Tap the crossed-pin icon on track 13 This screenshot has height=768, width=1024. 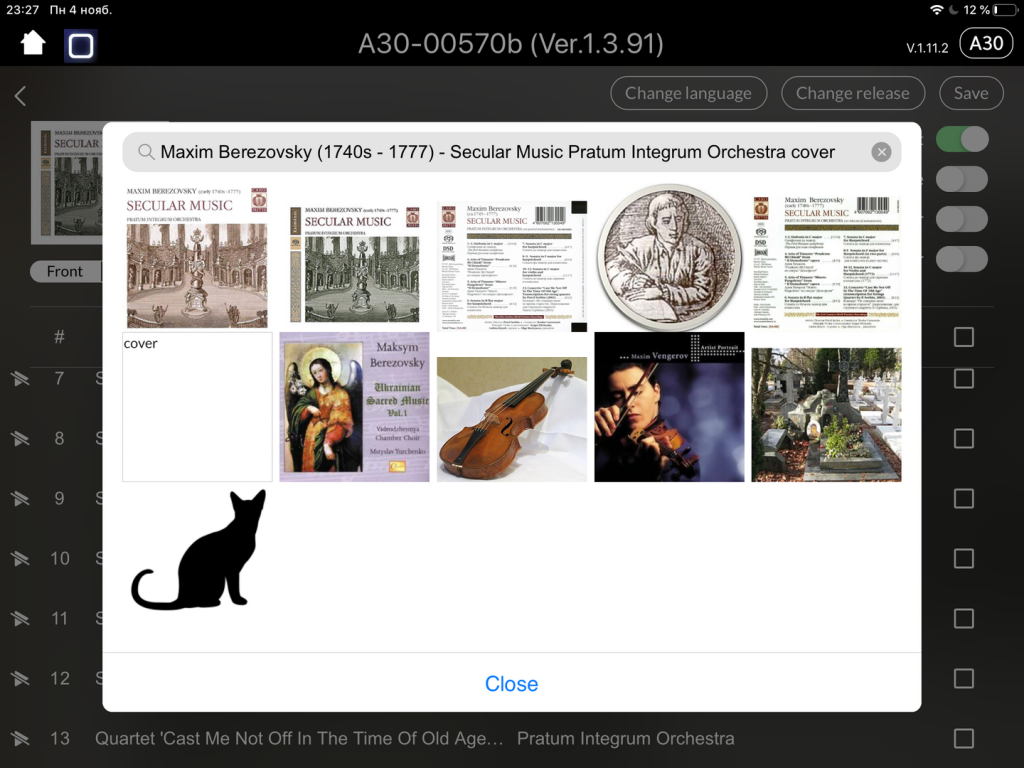click(20, 739)
